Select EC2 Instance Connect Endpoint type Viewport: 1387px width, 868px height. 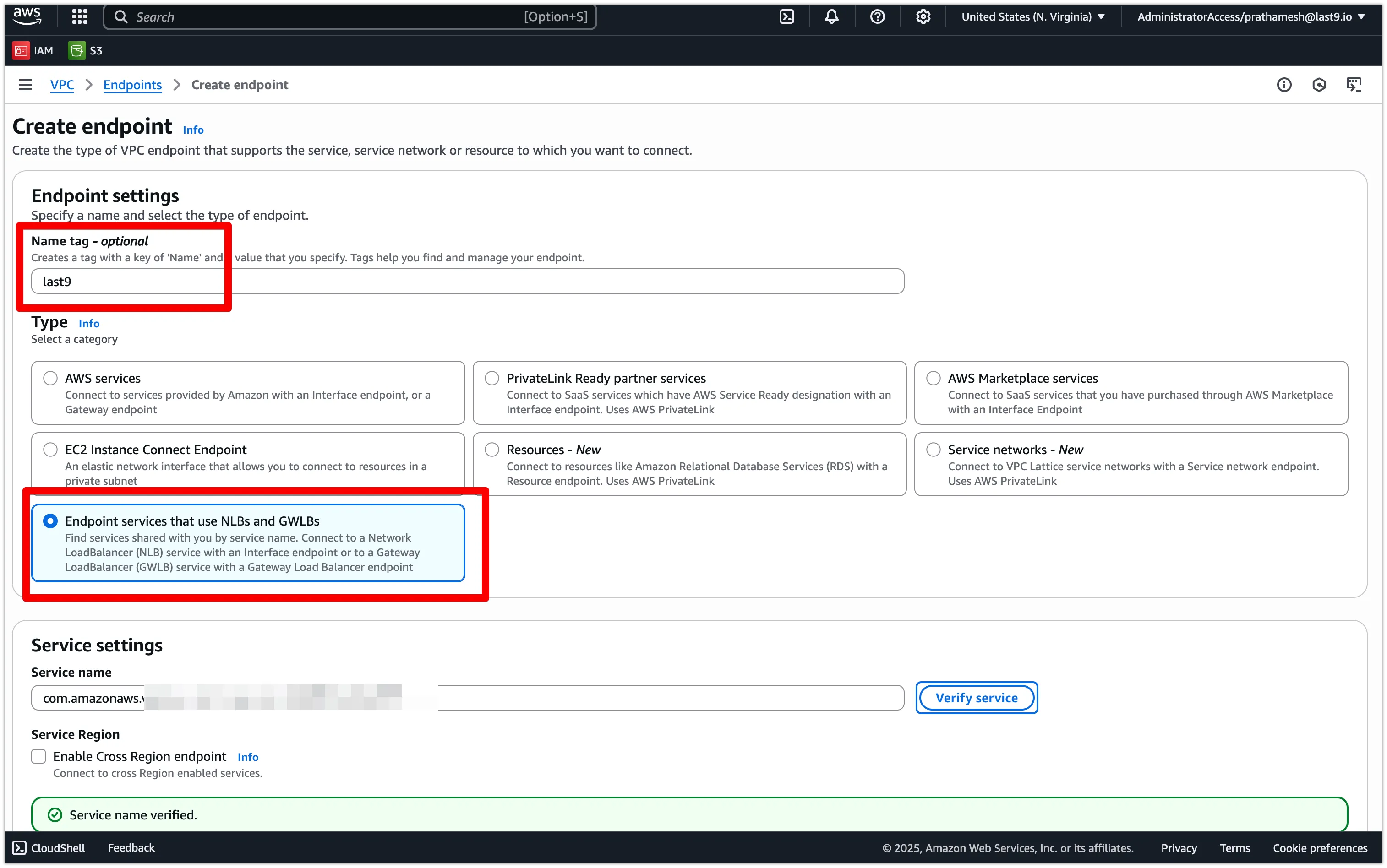click(50, 450)
